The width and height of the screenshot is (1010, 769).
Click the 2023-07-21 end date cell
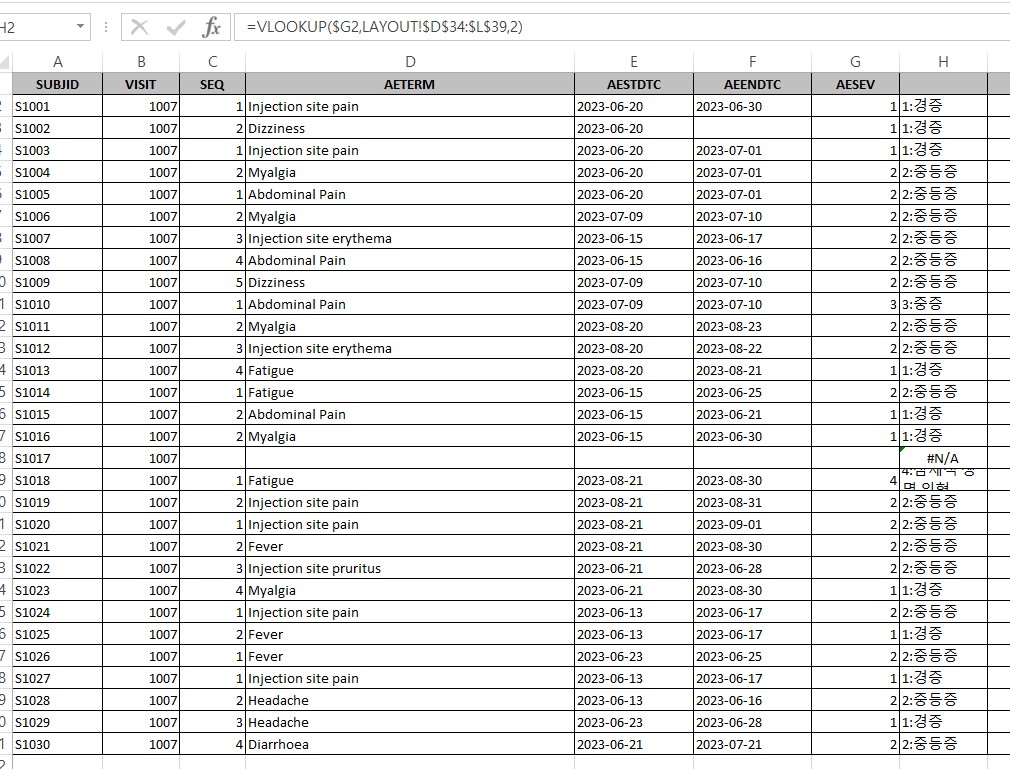coord(752,744)
